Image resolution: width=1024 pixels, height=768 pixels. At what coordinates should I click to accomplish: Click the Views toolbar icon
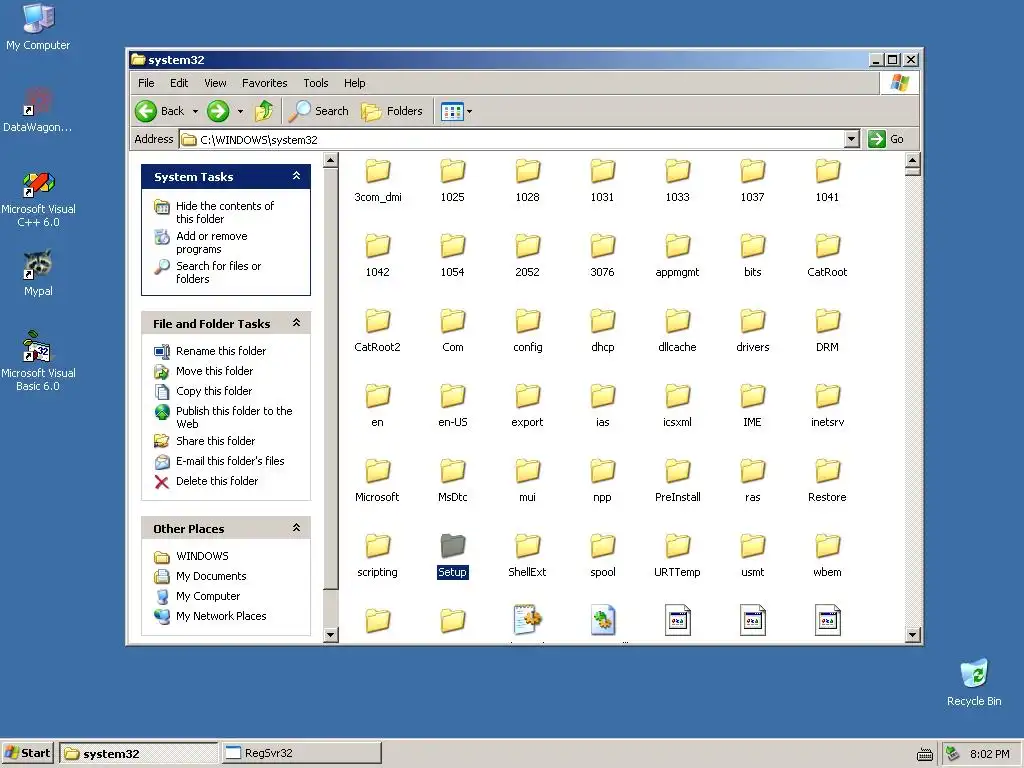pos(452,112)
